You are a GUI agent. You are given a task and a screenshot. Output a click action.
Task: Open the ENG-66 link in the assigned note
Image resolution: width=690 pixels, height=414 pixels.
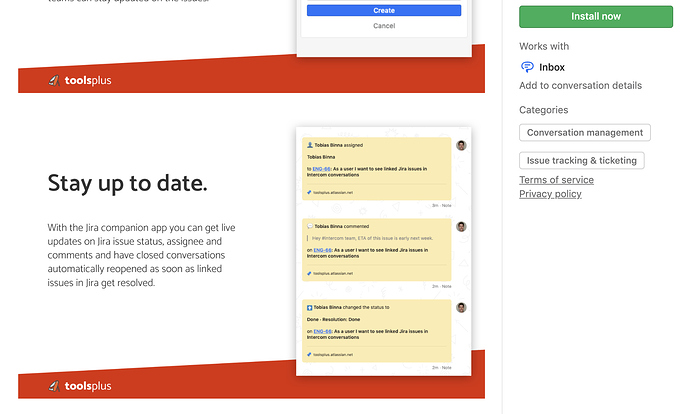321,169
